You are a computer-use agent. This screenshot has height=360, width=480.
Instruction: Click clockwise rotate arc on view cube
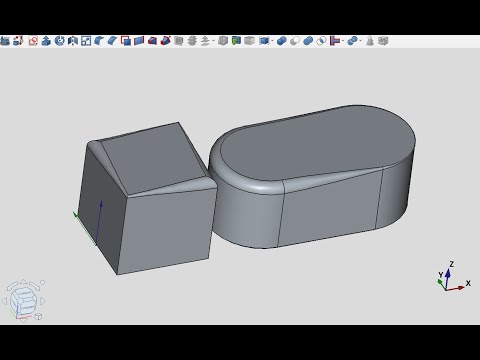34,286
